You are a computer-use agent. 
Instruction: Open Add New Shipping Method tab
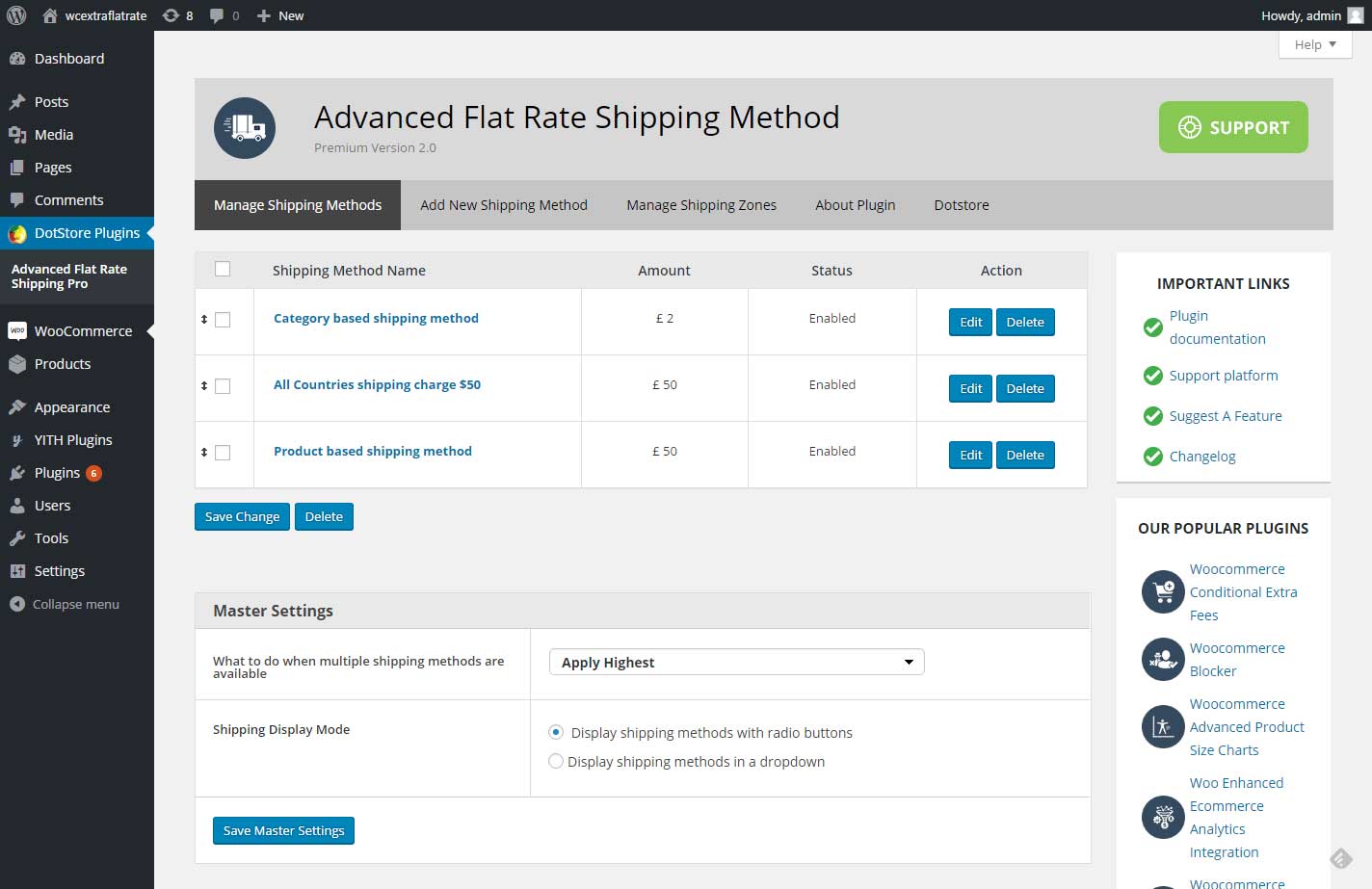pos(504,205)
